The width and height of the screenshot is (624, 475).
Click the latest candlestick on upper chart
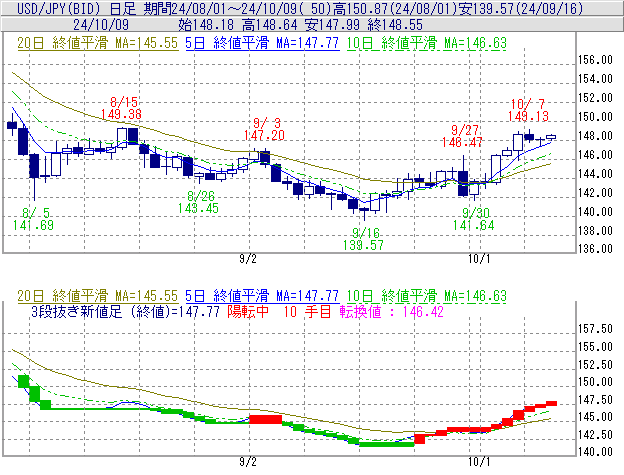click(551, 137)
